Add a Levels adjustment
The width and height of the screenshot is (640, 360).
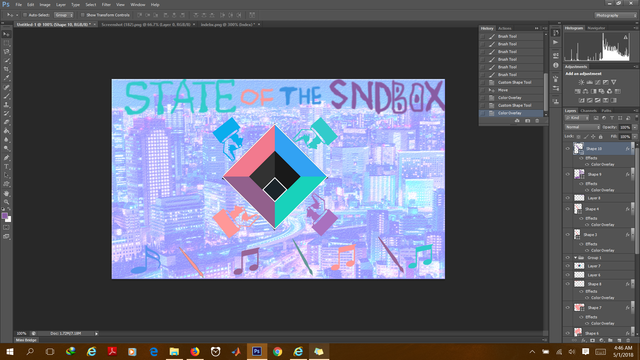(589, 82)
